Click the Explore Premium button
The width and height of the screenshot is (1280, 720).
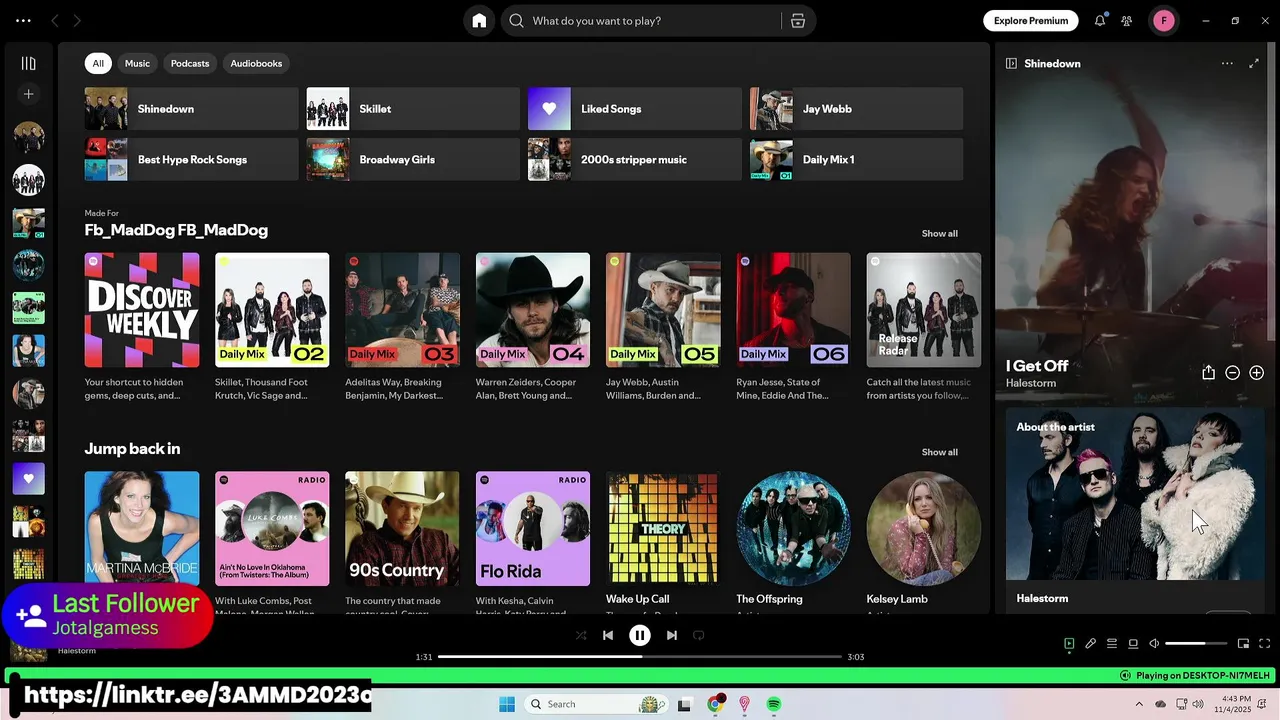point(1031,21)
